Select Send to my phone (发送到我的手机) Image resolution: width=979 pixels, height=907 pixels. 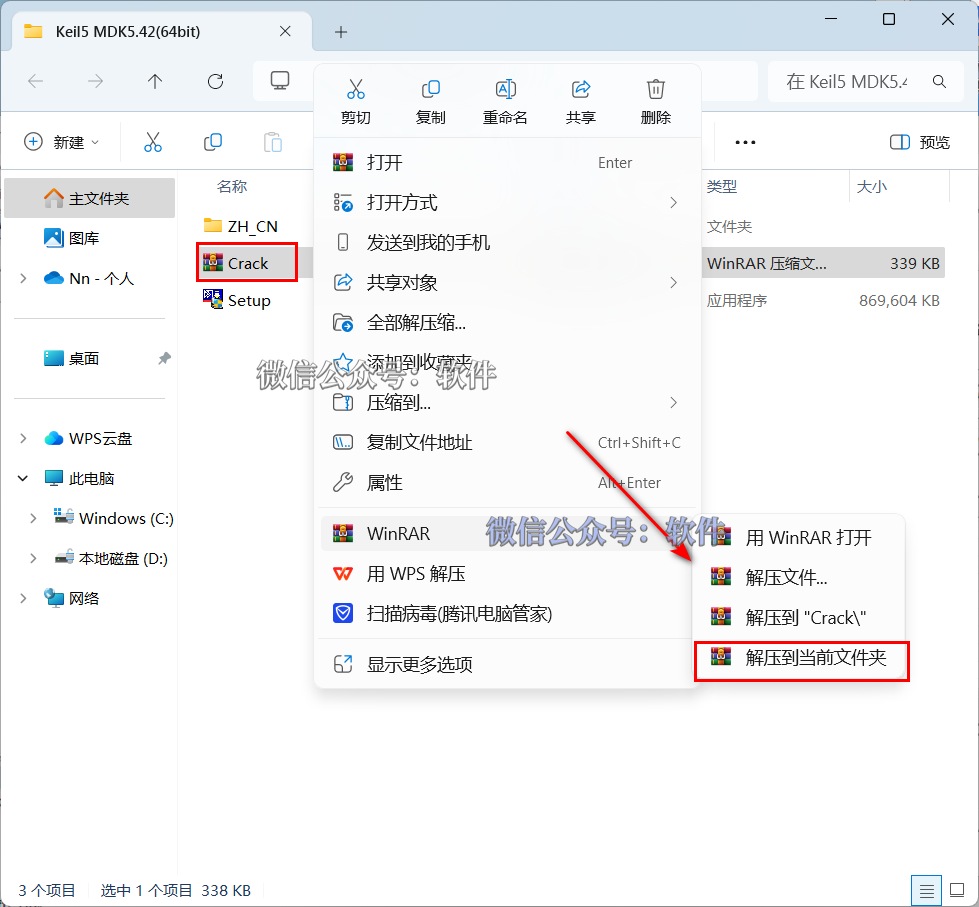click(507, 243)
